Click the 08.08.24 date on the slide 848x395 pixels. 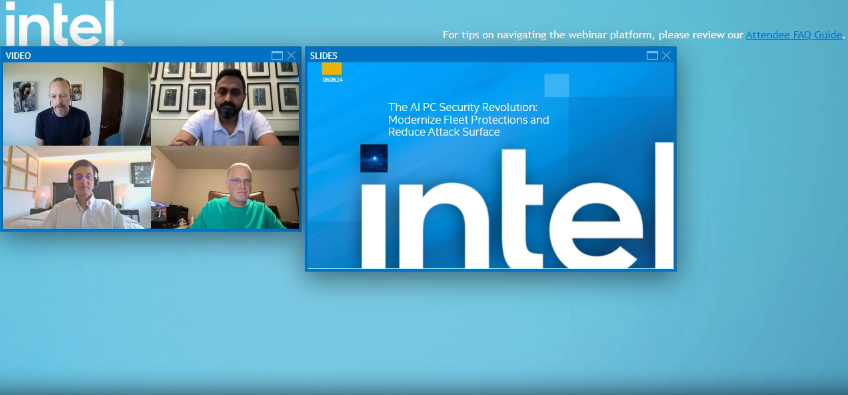[333, 80]
